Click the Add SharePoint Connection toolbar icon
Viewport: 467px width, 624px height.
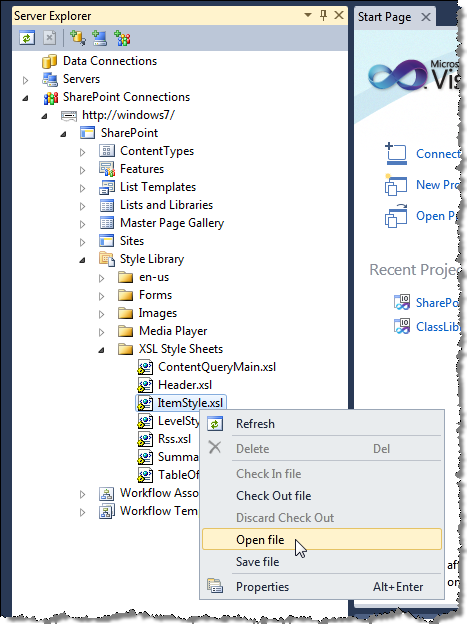click(122, 38)
